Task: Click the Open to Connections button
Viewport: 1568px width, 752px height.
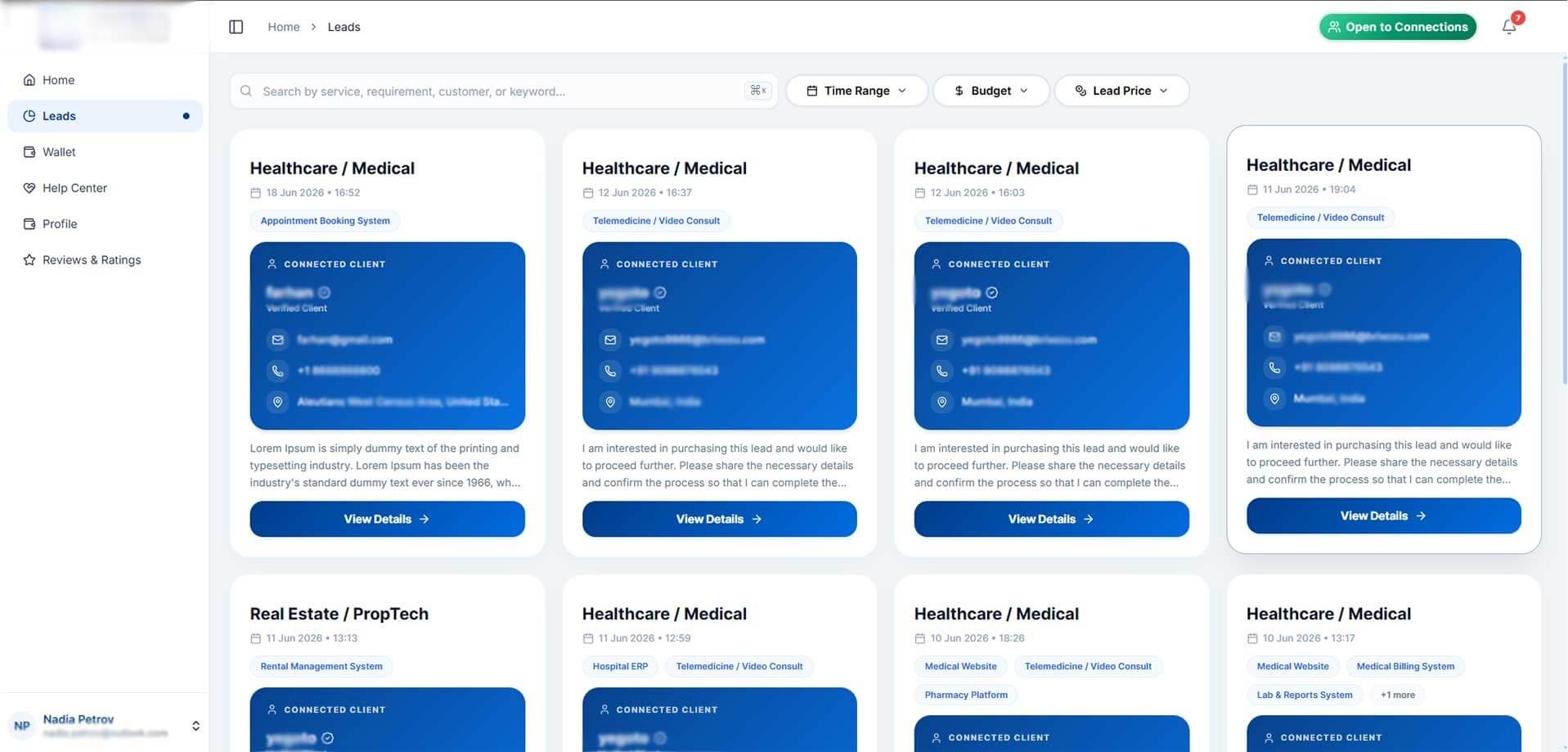Action: (1398, 27)
